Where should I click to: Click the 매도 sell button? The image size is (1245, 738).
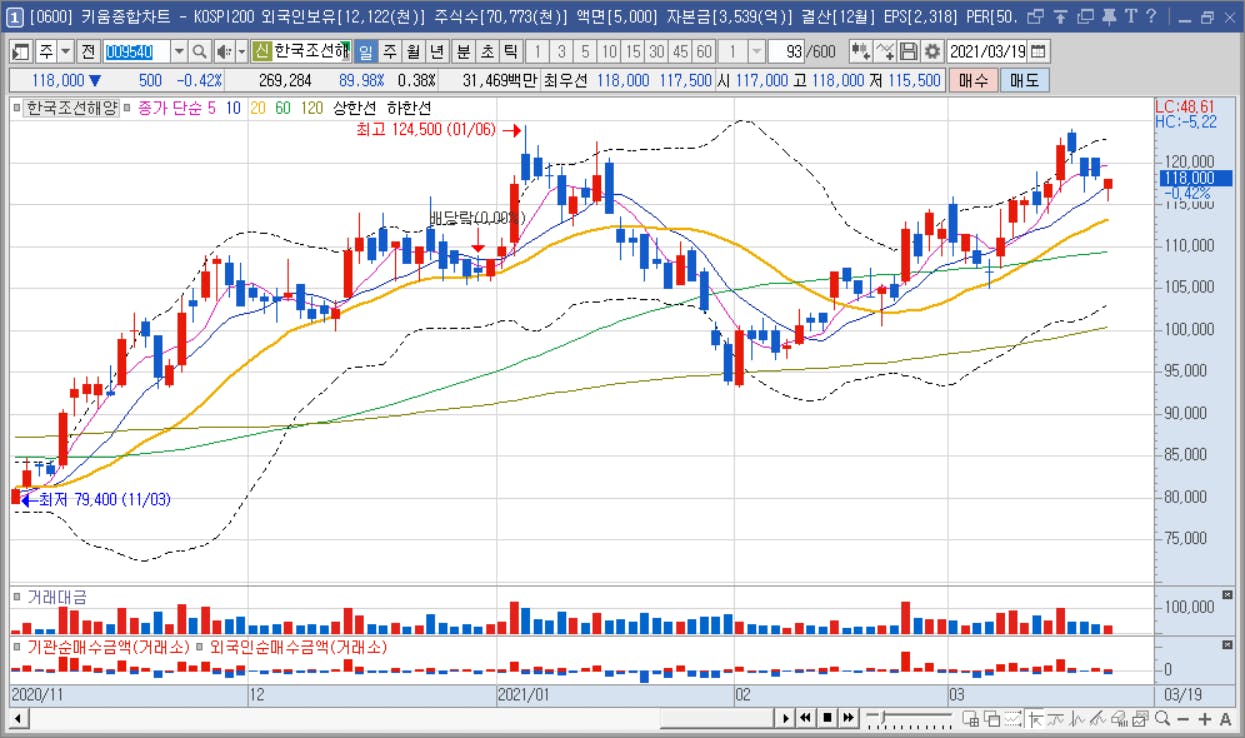click(1024, 81)
